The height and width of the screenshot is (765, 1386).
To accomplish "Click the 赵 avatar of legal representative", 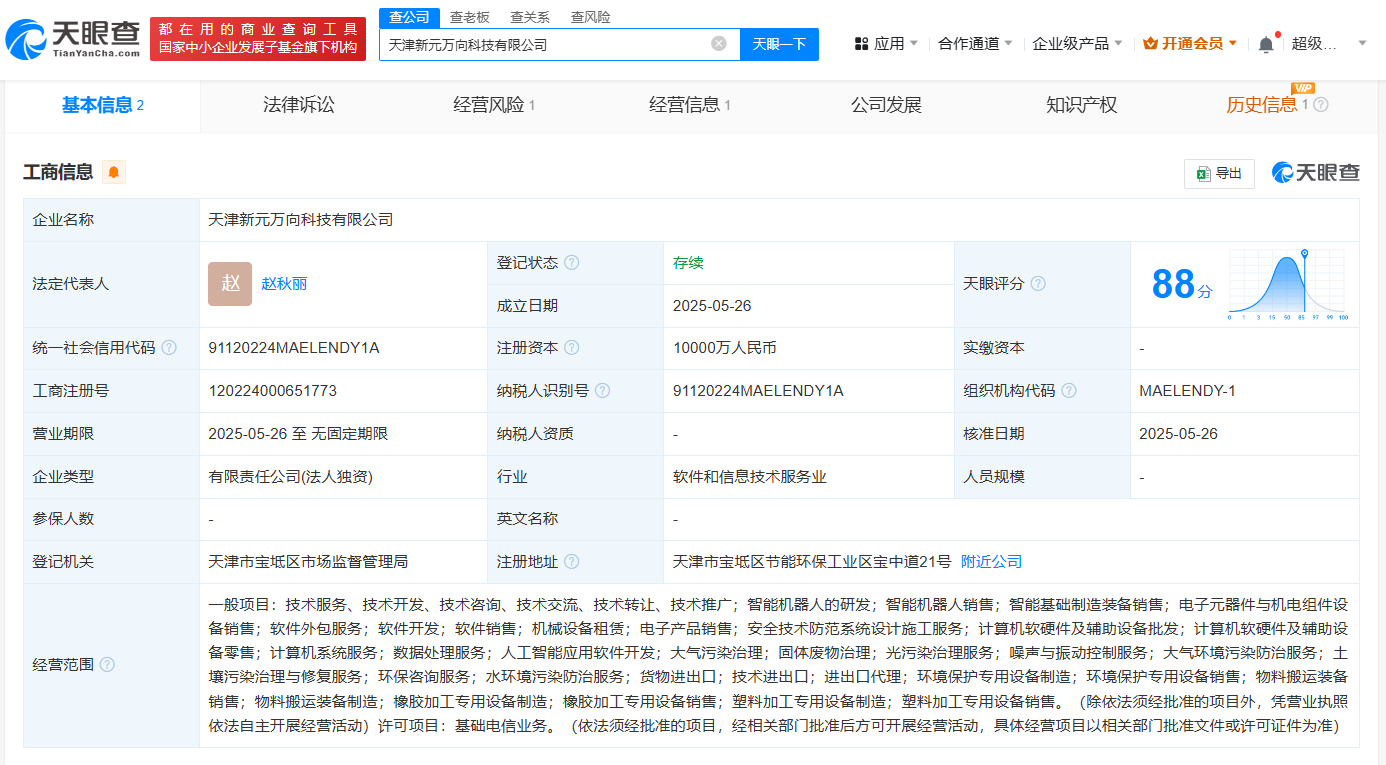I will pos(230,284).
